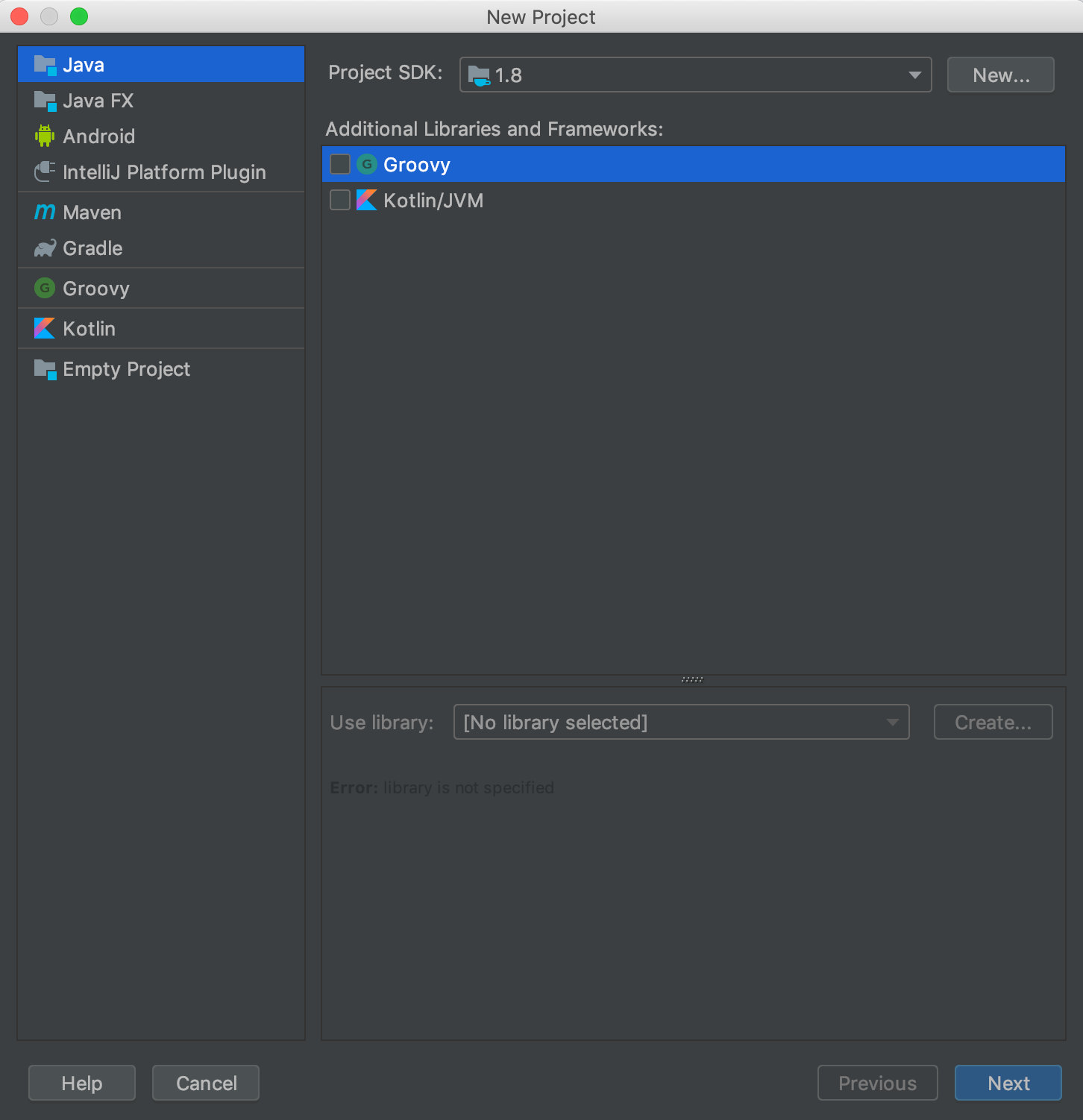Choose Kotlin/JVM row in frameworks list
The image size is (1083, 1120).
(x=693, y=200)
